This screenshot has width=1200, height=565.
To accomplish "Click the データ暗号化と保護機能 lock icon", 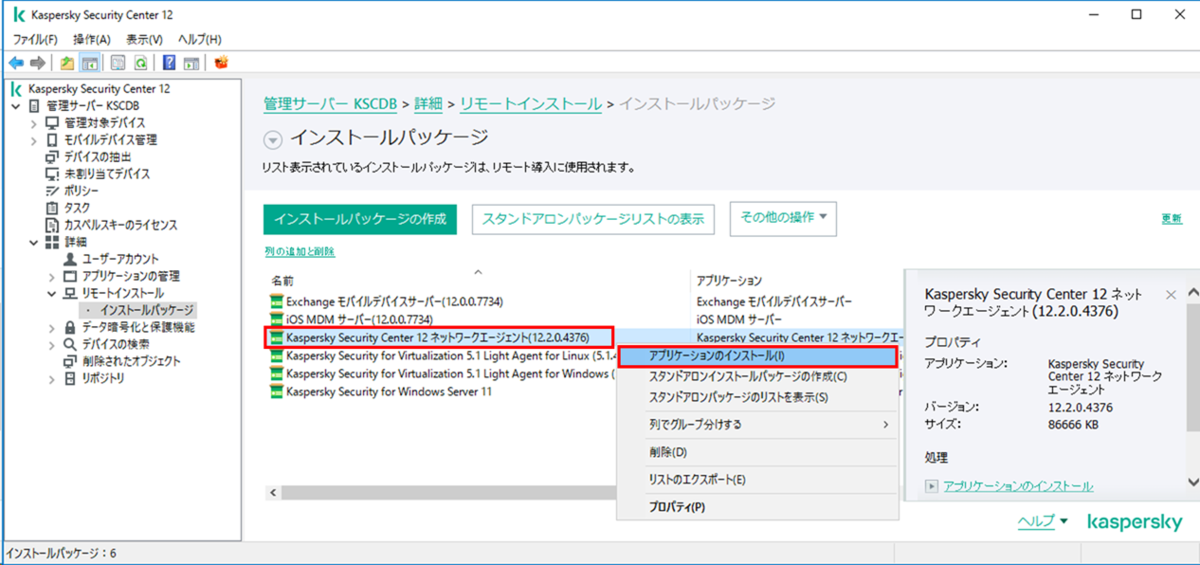I will point(70,327).
